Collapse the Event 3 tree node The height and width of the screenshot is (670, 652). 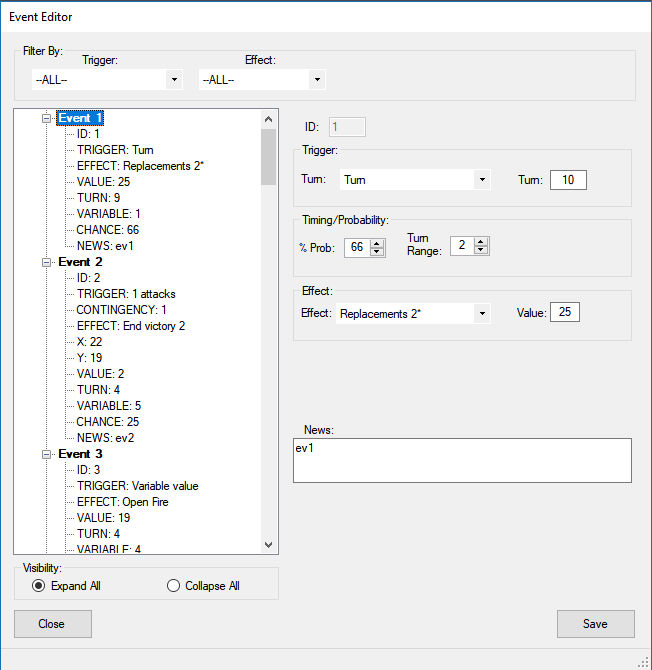(x=45, y=454)
